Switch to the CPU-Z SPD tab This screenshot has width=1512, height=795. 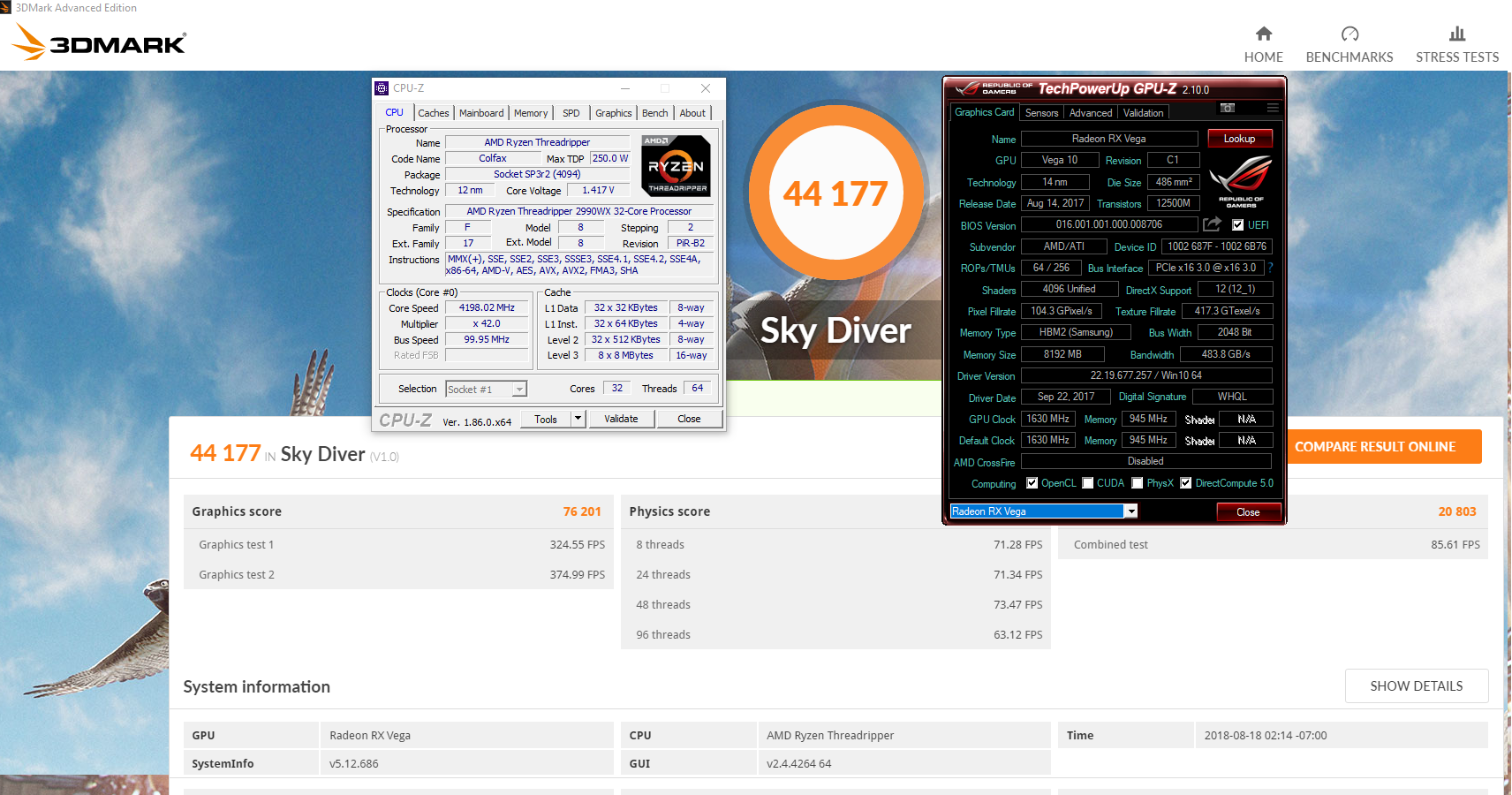coord(571,113)
